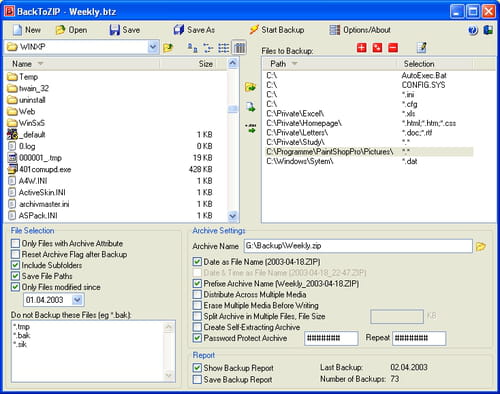Switch file list to details view icon

[239, 48]
